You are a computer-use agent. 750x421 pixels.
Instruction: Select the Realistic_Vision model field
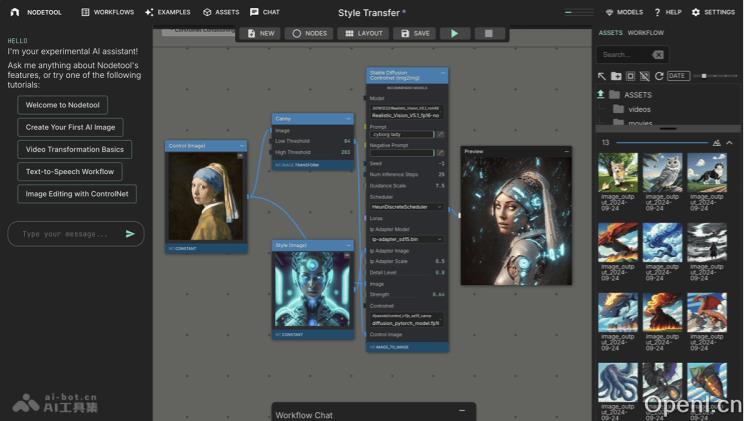(407, 112)
